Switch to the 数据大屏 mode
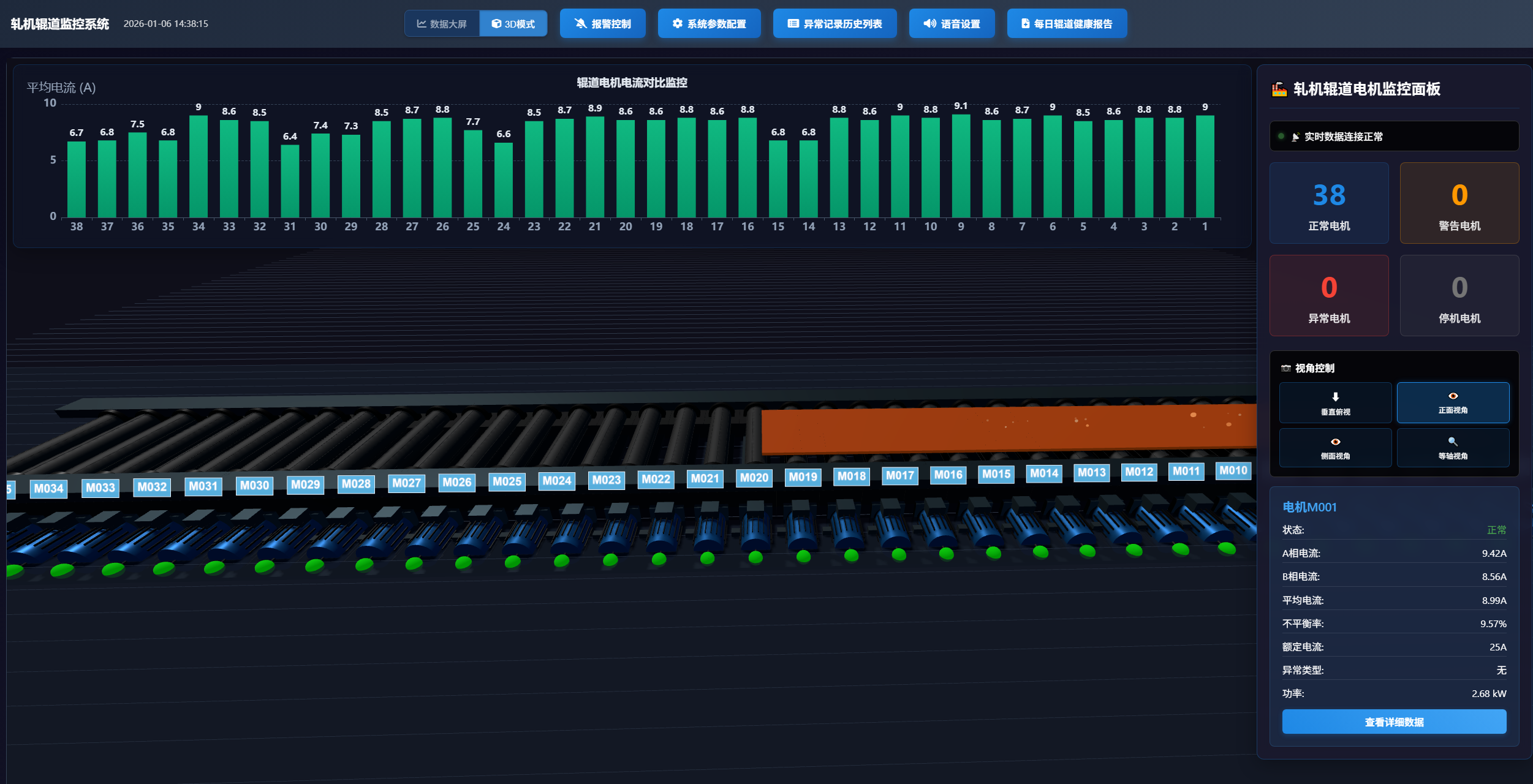 [x=442, y=24]
